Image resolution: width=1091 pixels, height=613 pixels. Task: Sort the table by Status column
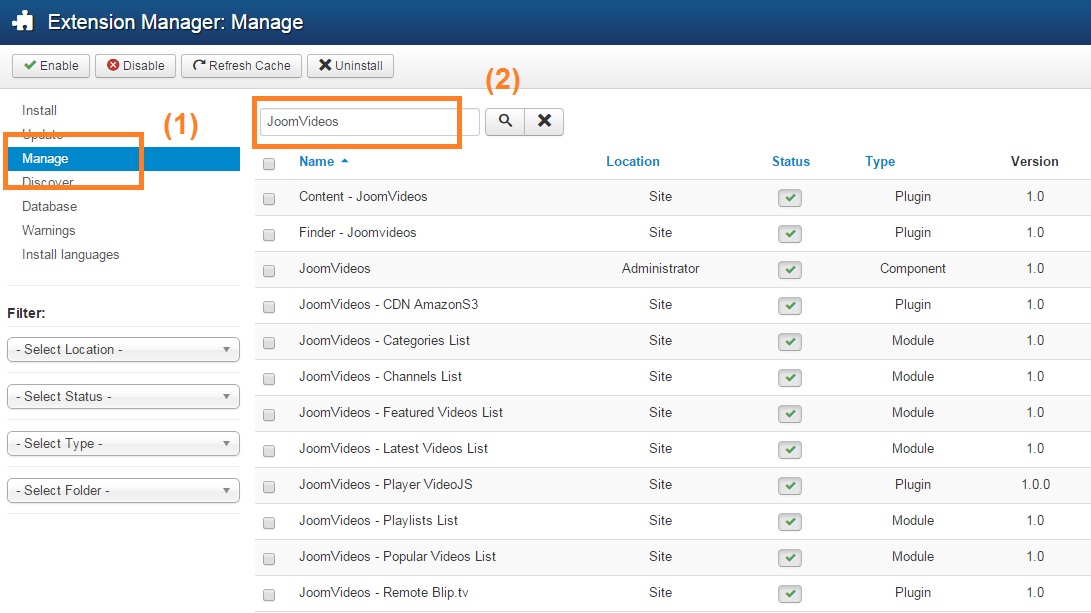[x=790, y=161]
